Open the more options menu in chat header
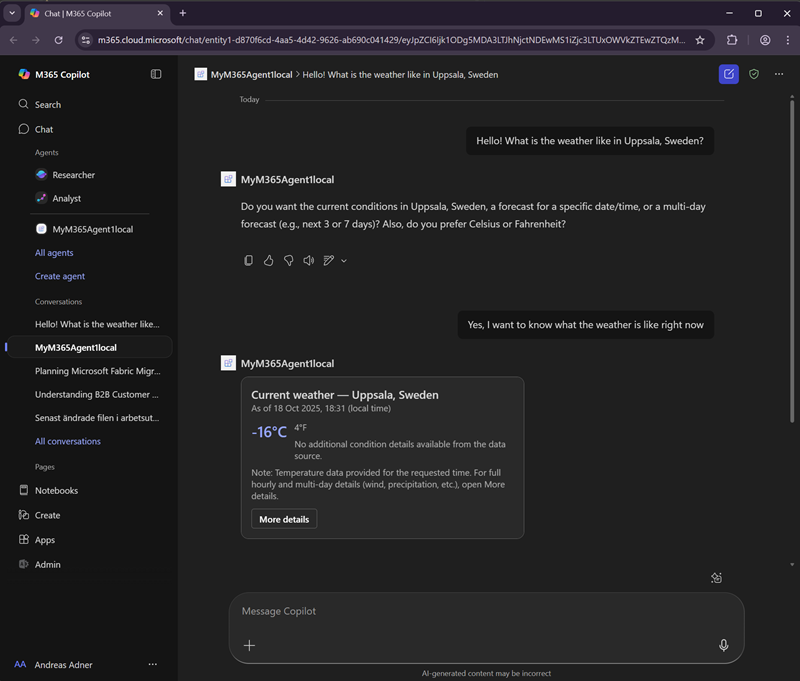The height and width of the screenshot is (681, 800). 779,74
